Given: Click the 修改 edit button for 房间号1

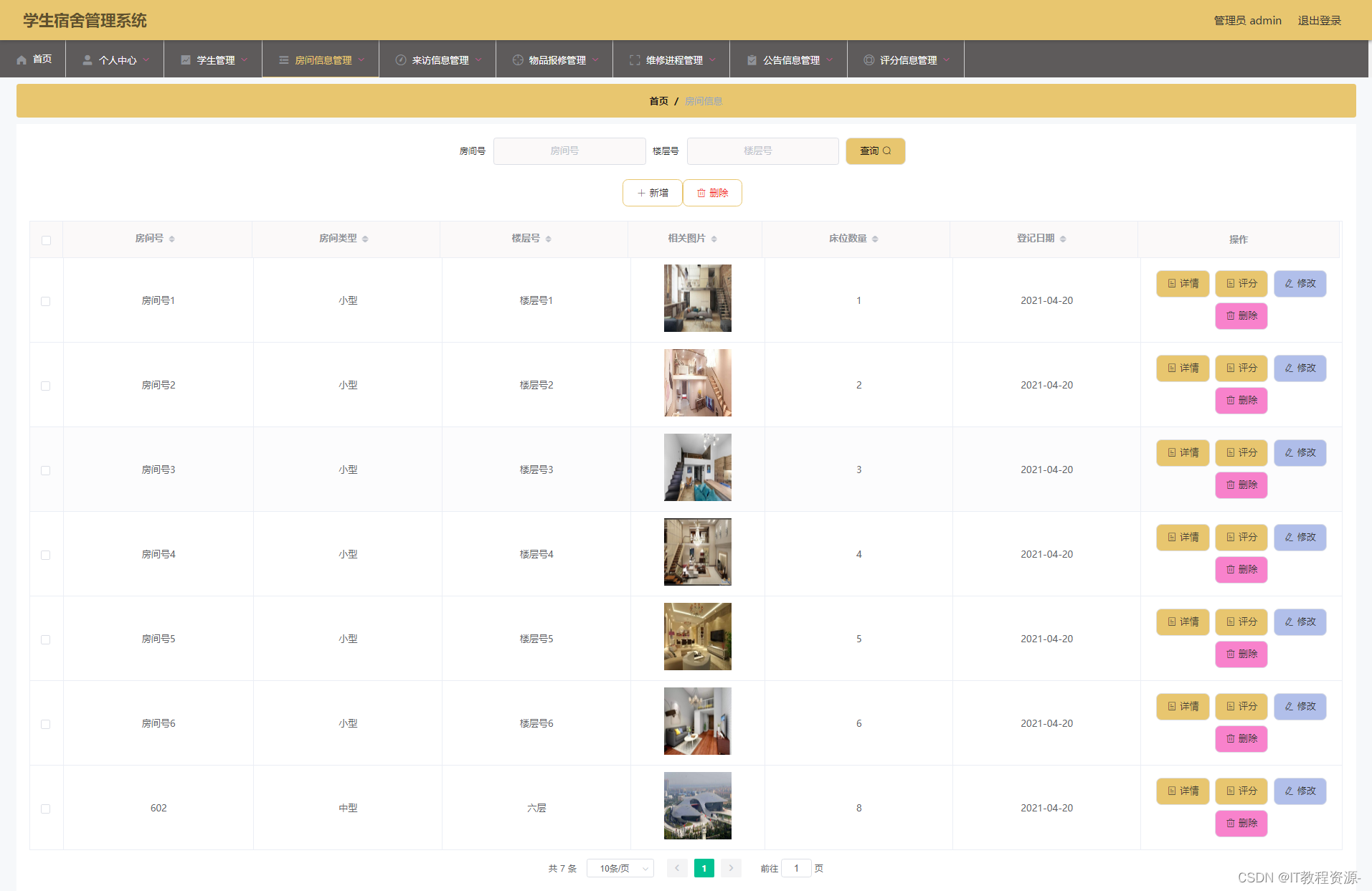Looking at the screenshot, I should tap(1300, 284).
